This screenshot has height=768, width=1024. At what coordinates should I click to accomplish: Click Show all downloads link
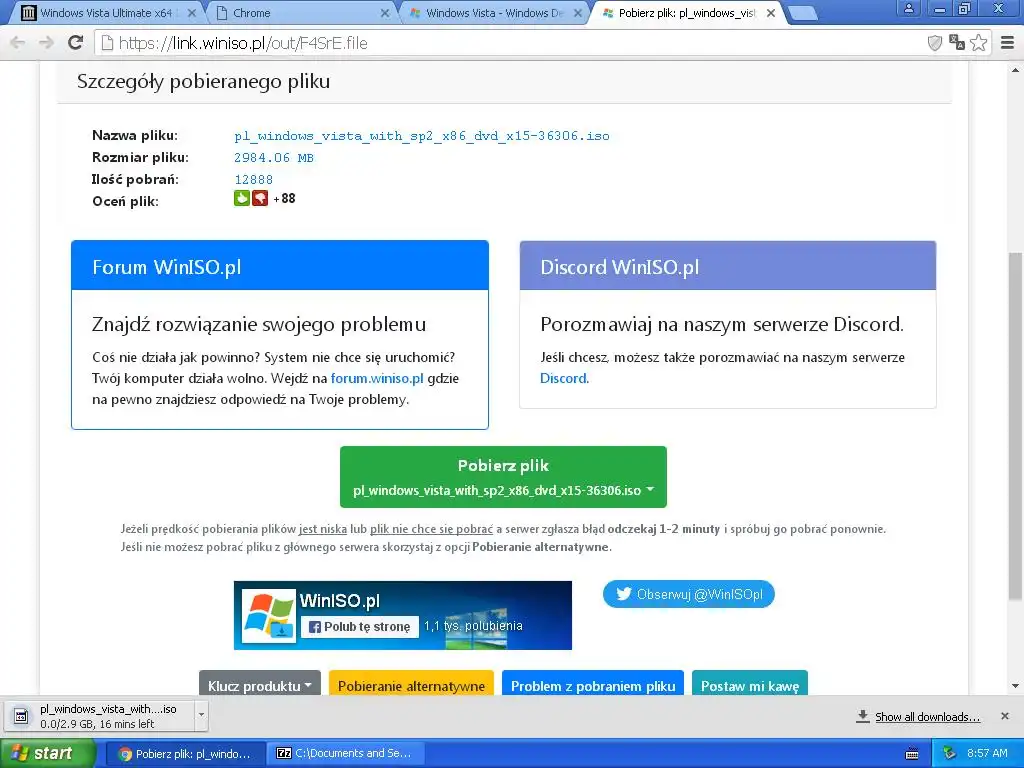click(x=927, y=717)
